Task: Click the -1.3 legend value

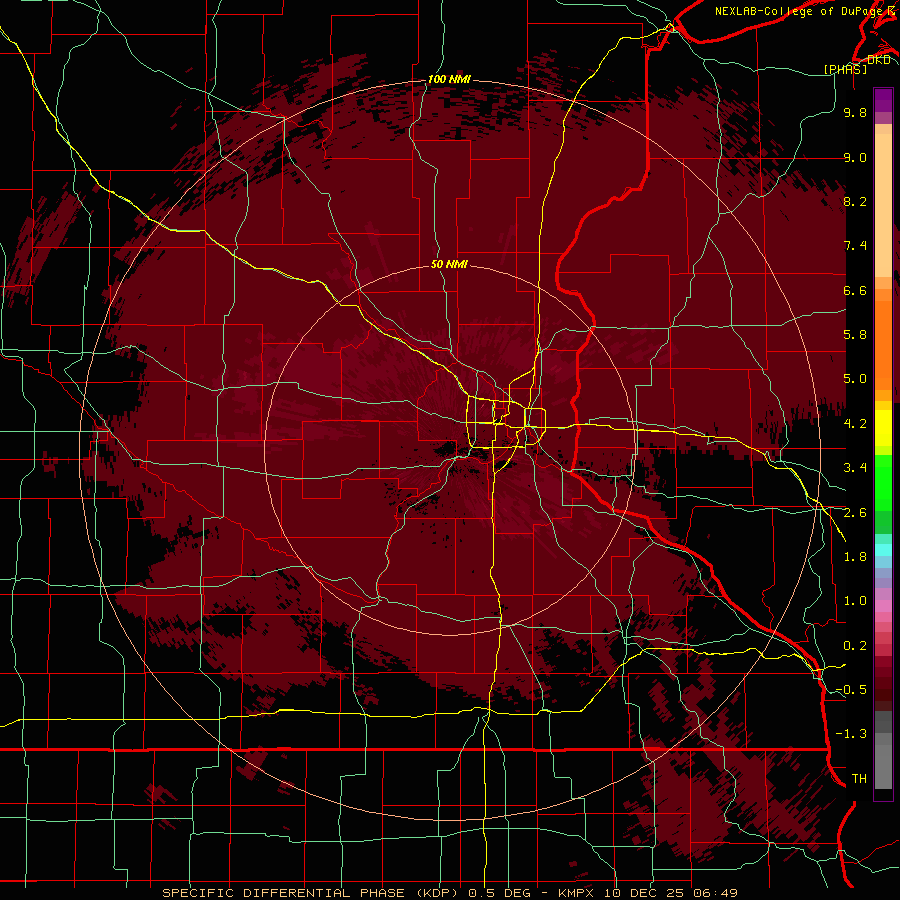Action: (x=851, y=734)
